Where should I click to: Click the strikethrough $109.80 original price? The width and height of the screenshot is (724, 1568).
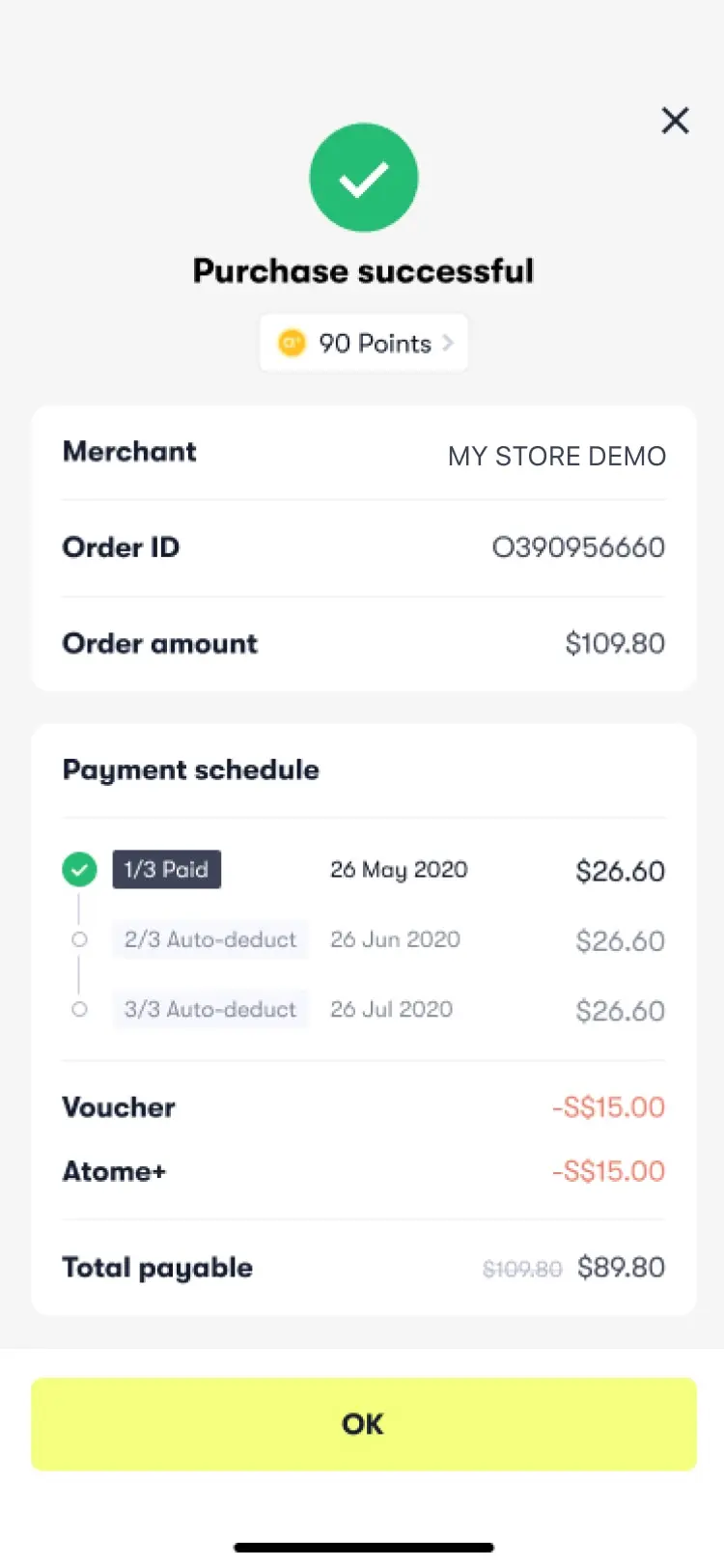tap(522, 1269)
